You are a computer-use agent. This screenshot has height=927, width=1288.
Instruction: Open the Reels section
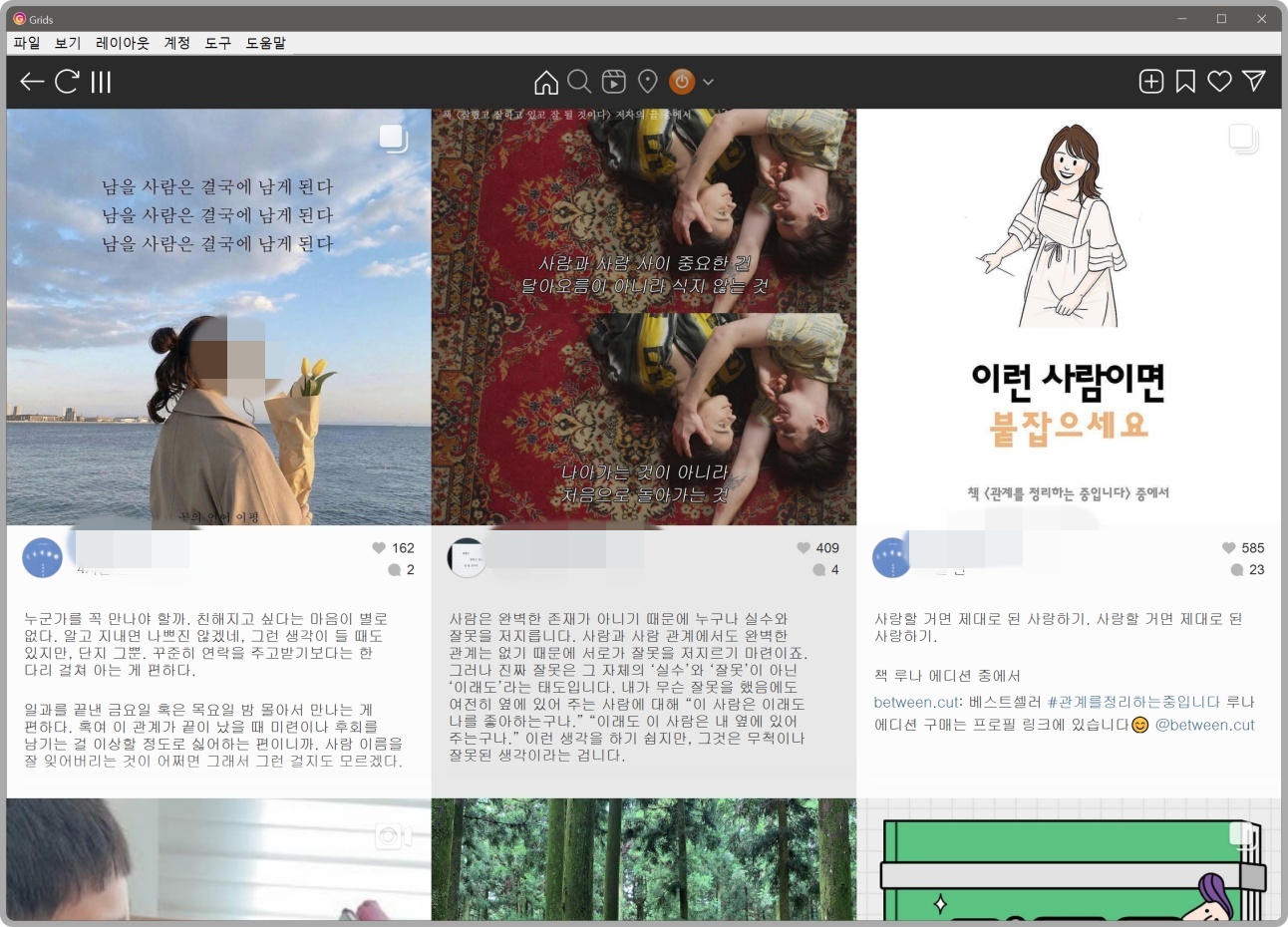[613, 82]
